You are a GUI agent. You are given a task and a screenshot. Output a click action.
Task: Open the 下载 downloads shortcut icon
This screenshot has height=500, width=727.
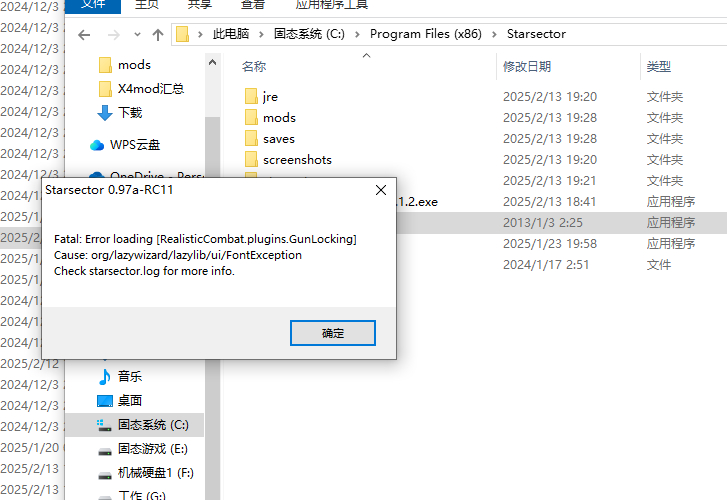click(105, 113)
